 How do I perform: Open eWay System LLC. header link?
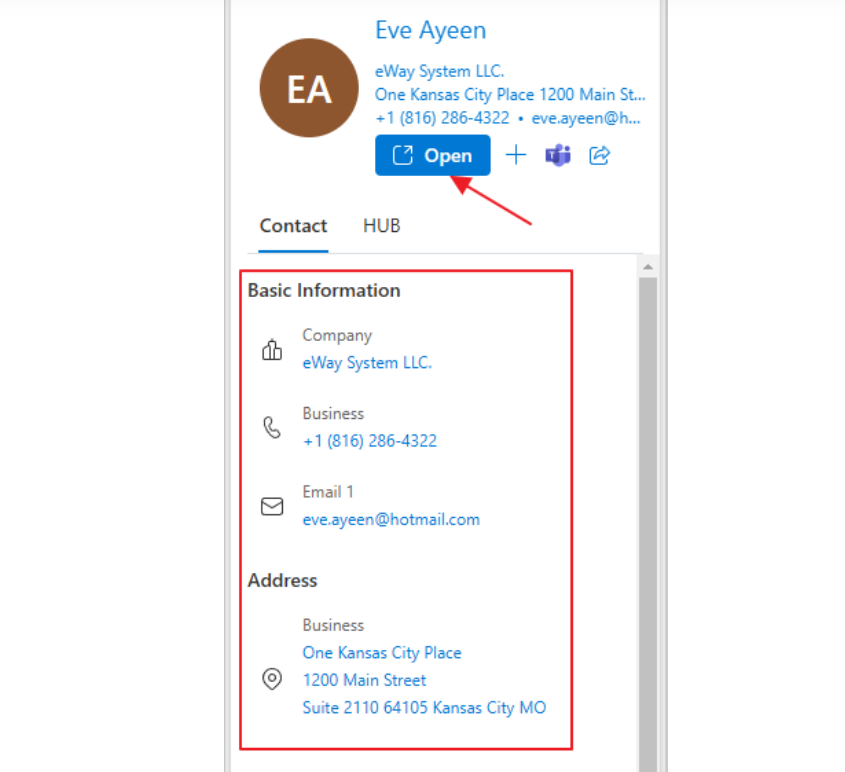point(440,71)
